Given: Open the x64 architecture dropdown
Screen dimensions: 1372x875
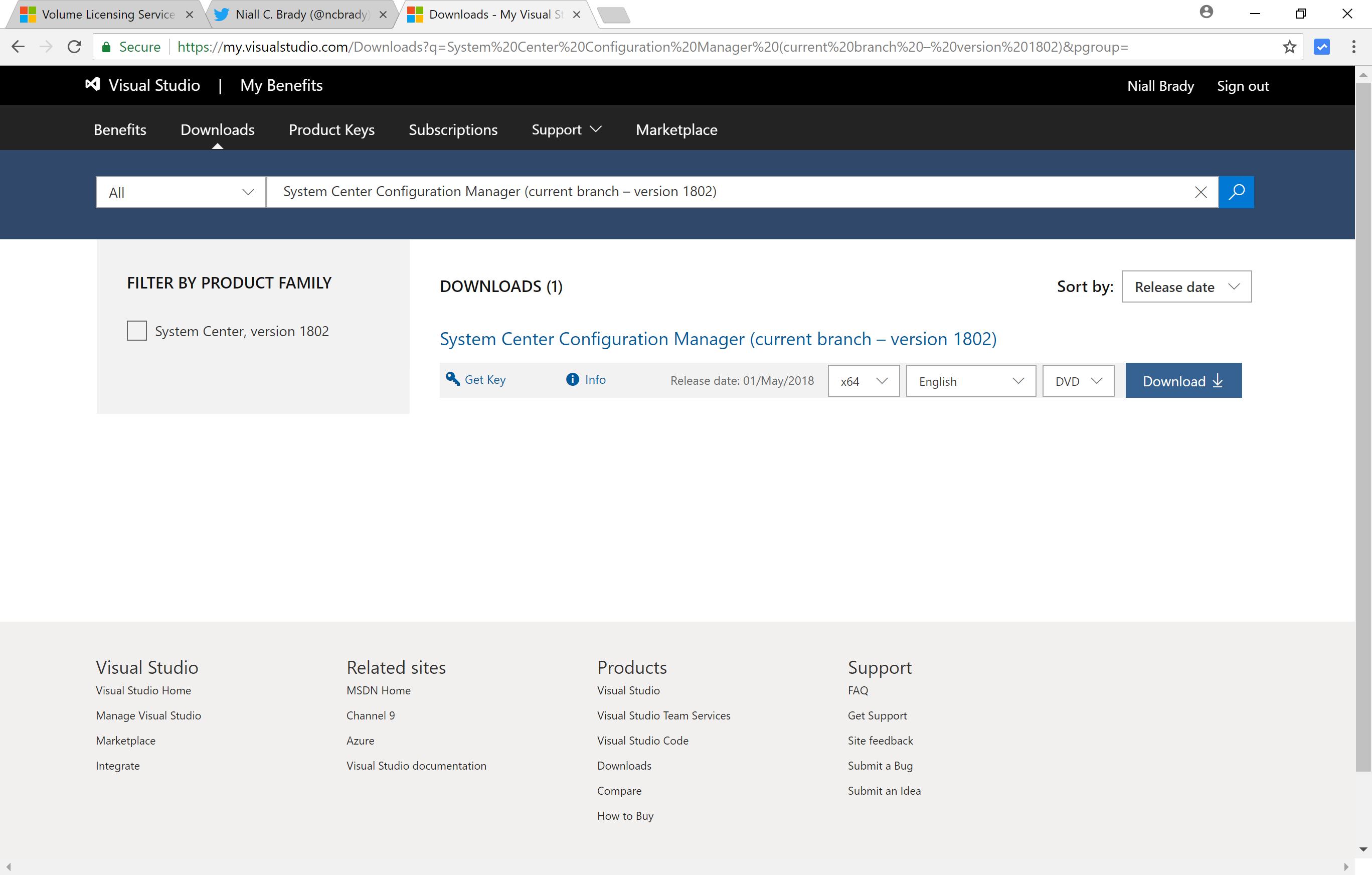Looking at the screenshot, I should [x=864, y=381].
